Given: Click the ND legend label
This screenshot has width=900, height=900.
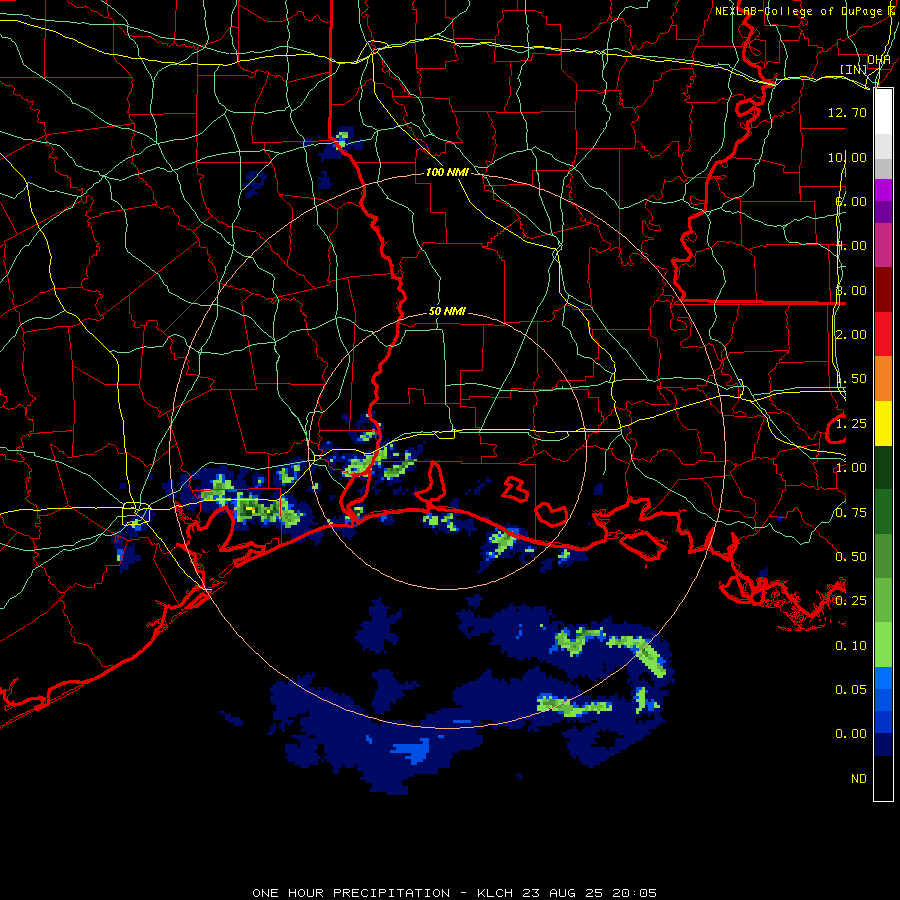Looking at the screenshot, I should 859,779.
